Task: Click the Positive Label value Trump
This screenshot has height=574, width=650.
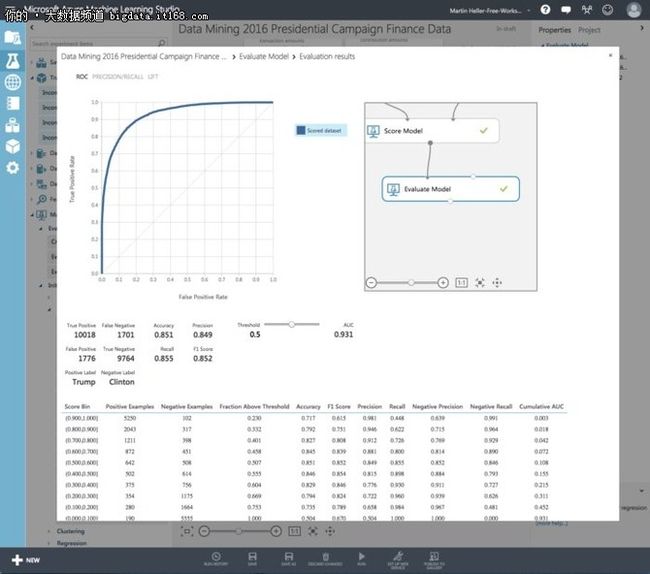Action: tap(84, 382)
